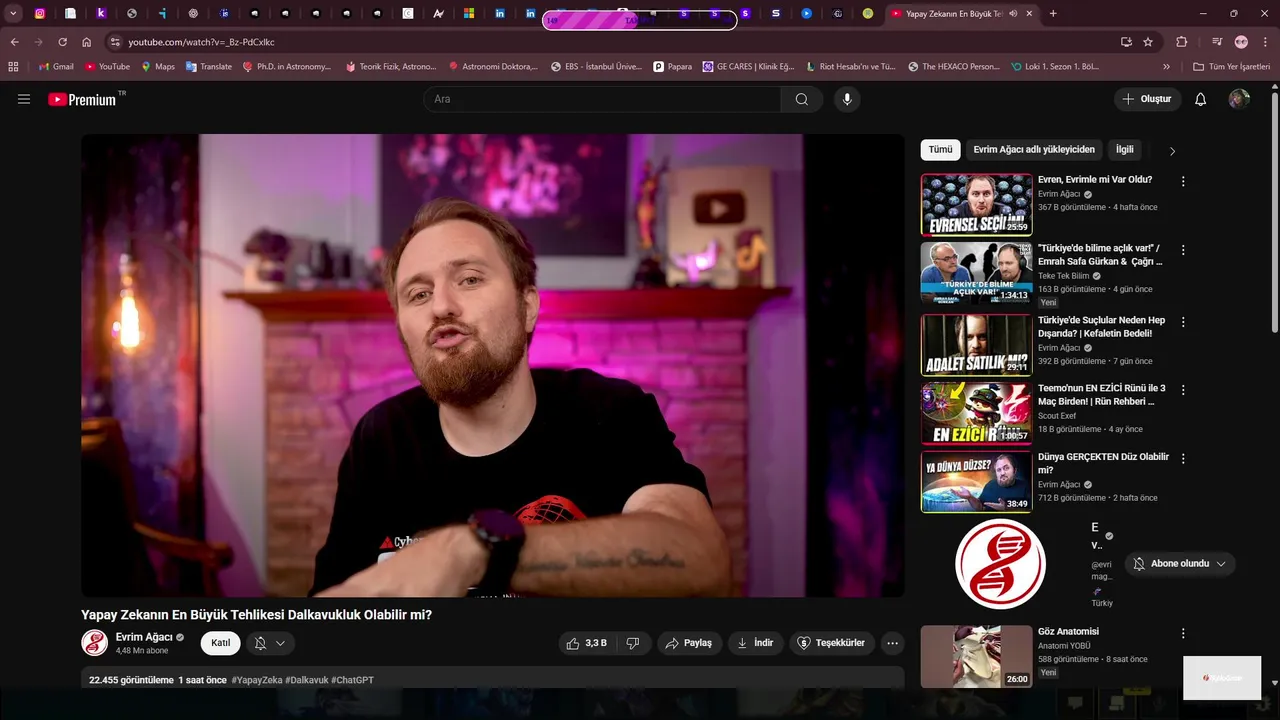Click the #ChatGPT hashtag
The image size is (1280, 720).
tap(352, 680)
